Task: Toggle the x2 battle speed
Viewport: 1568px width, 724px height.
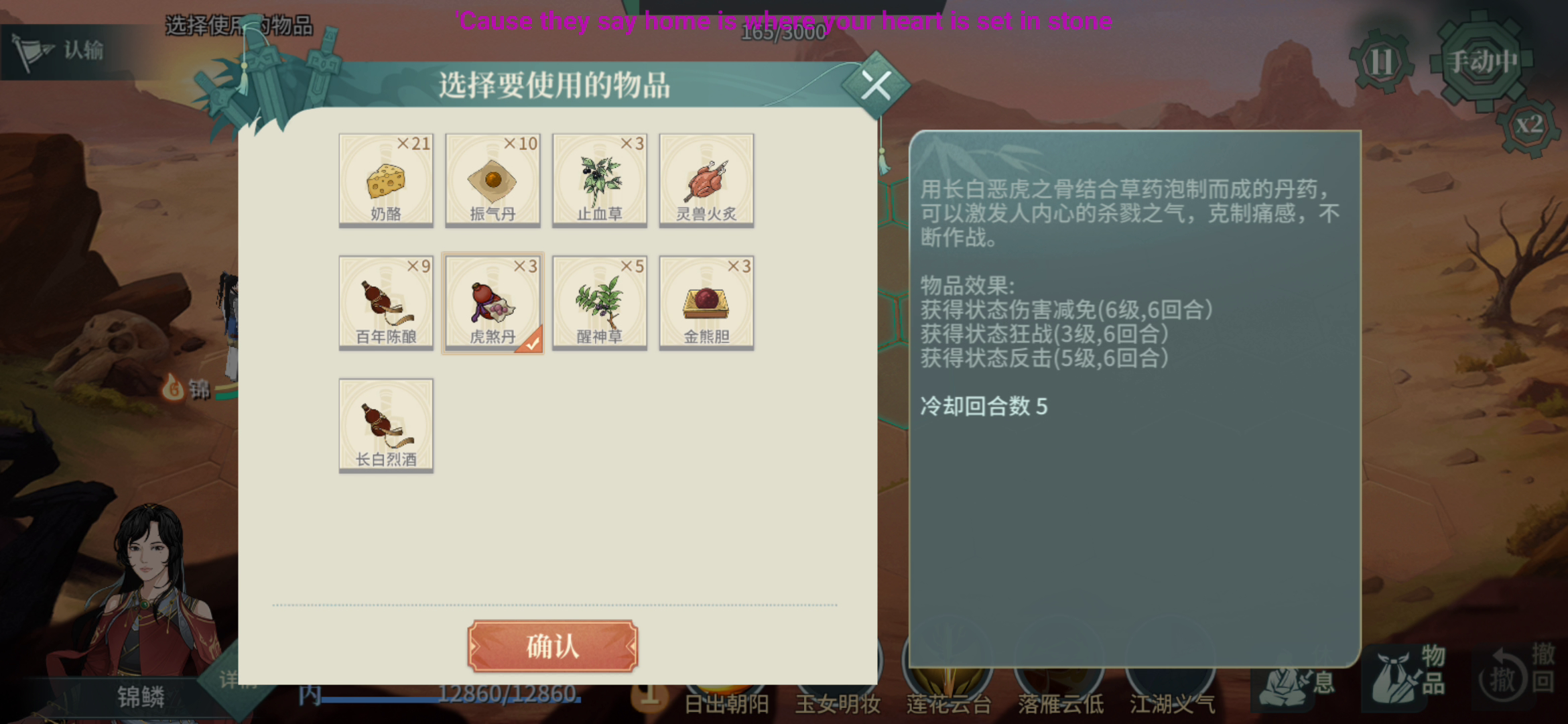Action: 1530,125
